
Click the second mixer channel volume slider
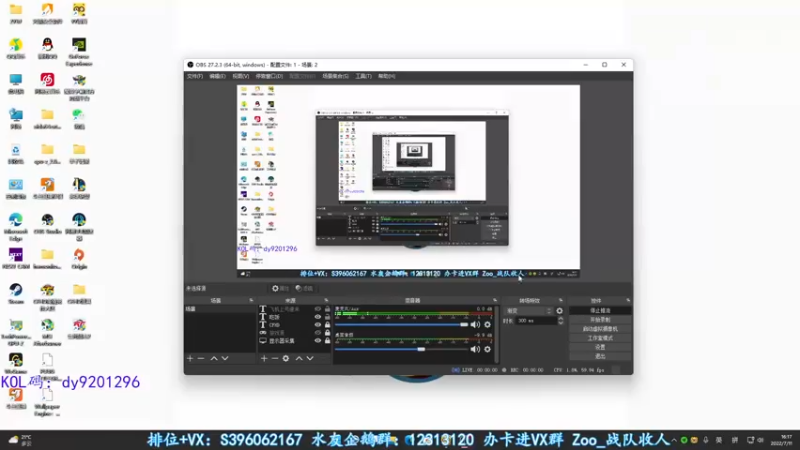pyautogui.click(x=401, y=349)
